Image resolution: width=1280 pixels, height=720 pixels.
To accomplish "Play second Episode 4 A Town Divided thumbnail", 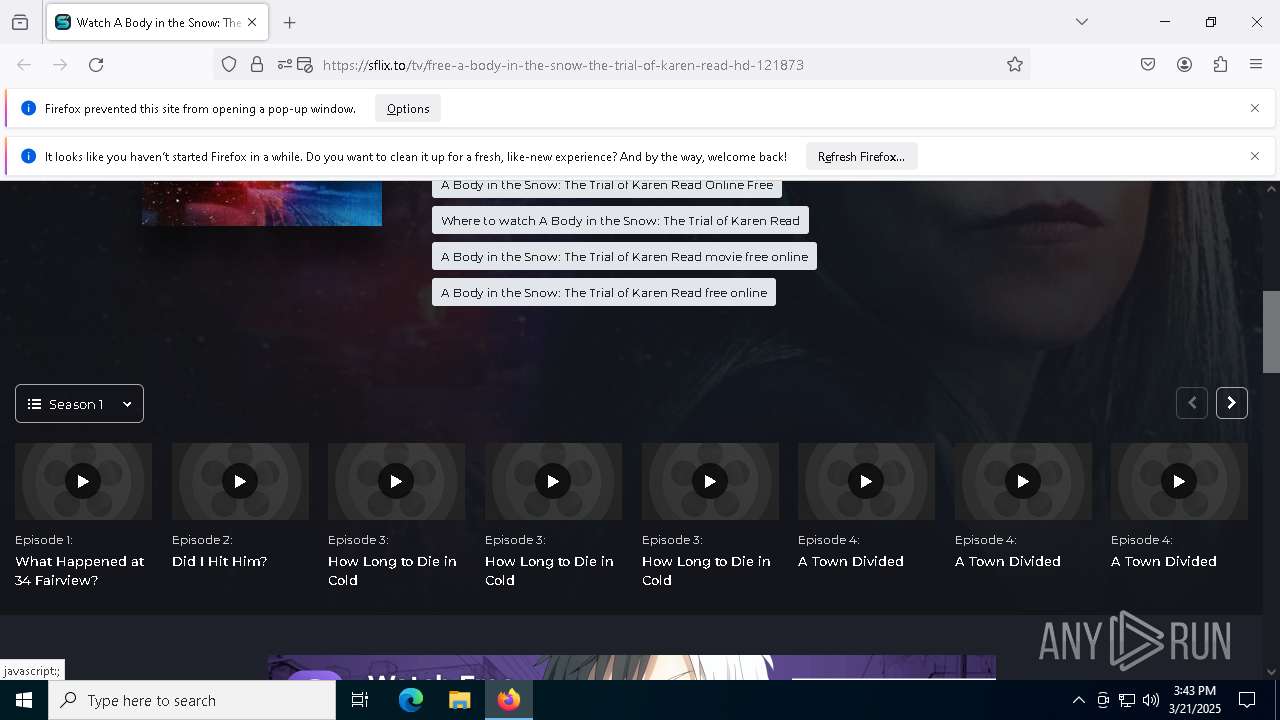I will pyautogui.click(x=1023, y=481).
